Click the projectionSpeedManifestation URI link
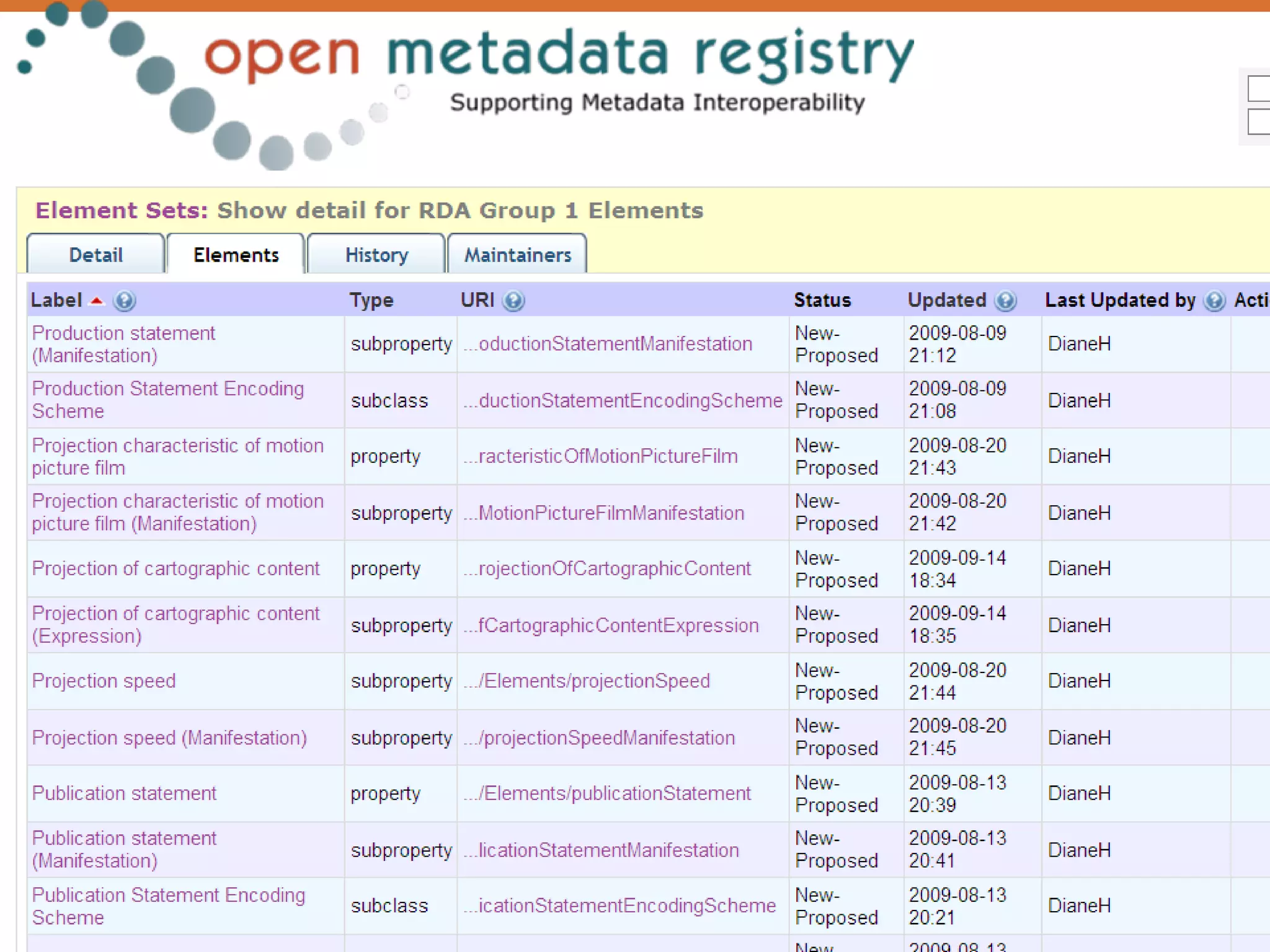 point(599,738)
